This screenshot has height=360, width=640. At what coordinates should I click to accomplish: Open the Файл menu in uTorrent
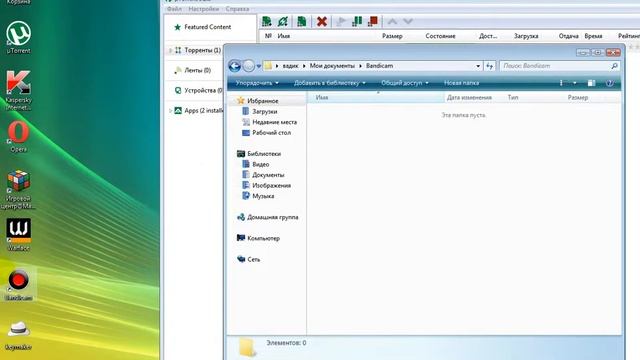pos(174,9)
